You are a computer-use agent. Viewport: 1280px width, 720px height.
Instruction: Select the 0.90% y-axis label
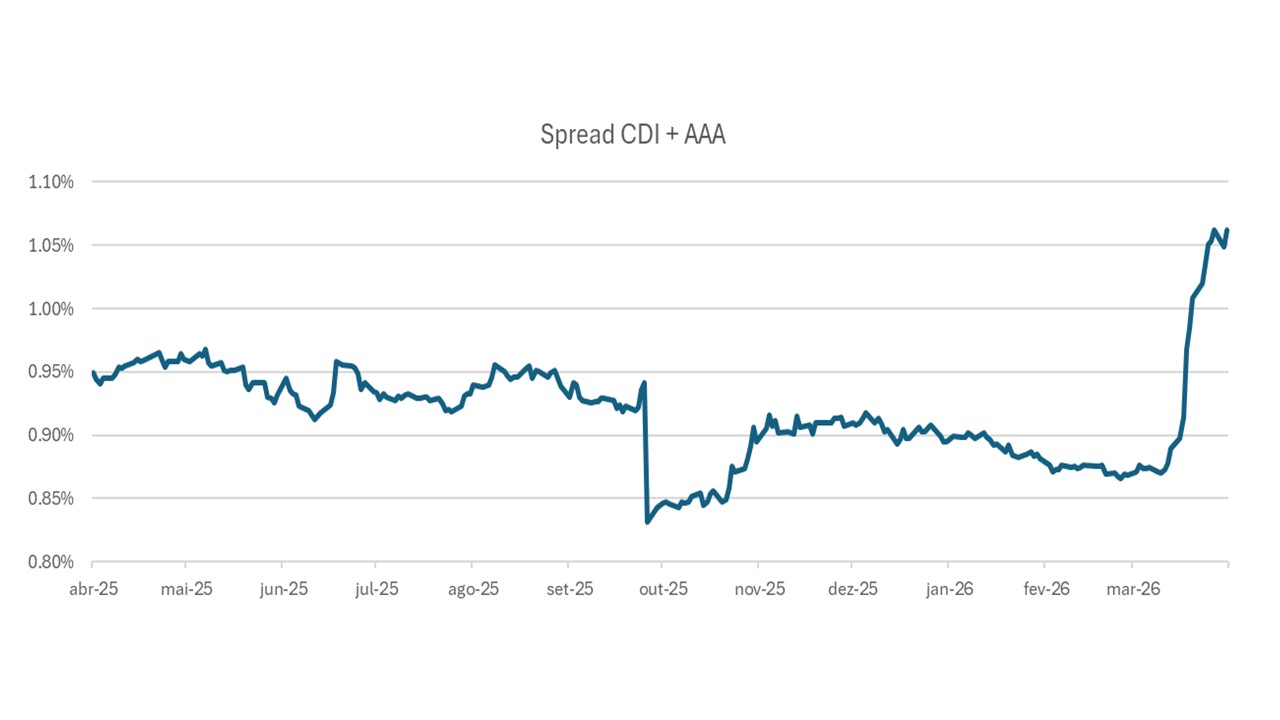click(52, 435)
